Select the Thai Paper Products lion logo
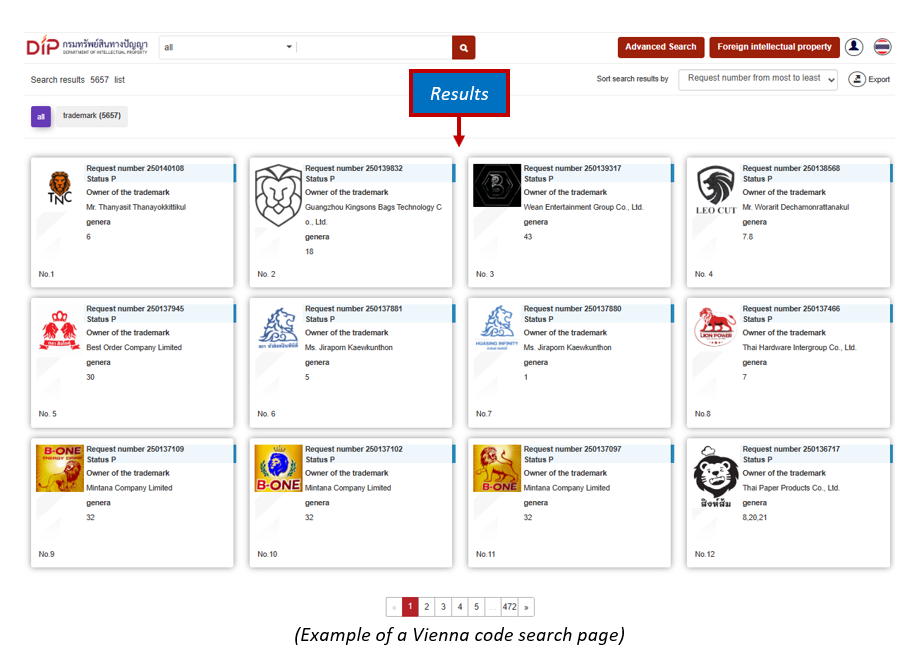Viewport: 921px width, 659px height. pyautogui.click(x=716, y=476)
